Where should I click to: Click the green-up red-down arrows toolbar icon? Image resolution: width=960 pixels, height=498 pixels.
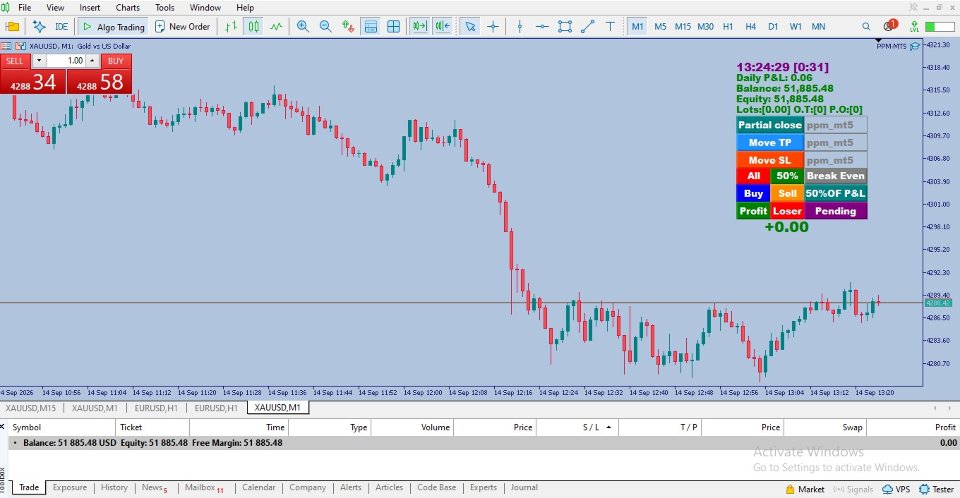coord(348,26)
